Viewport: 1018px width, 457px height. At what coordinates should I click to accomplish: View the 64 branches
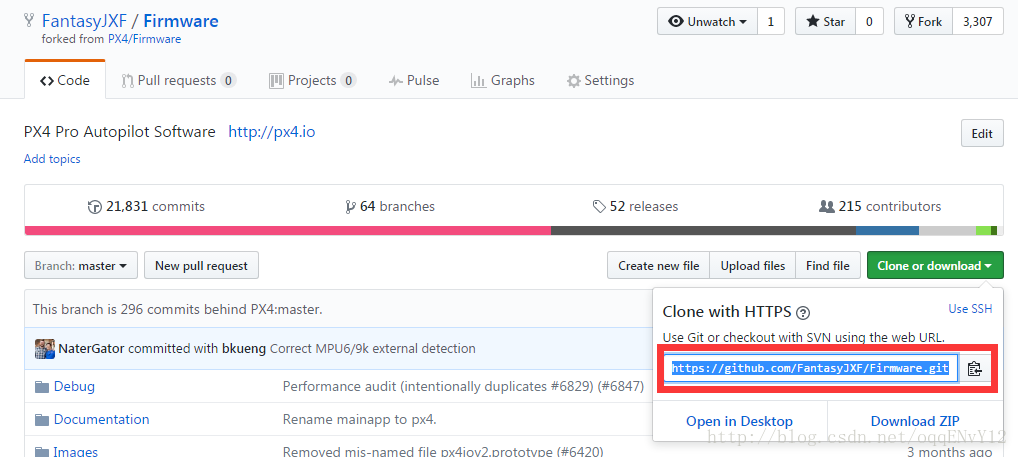point(390,206)
